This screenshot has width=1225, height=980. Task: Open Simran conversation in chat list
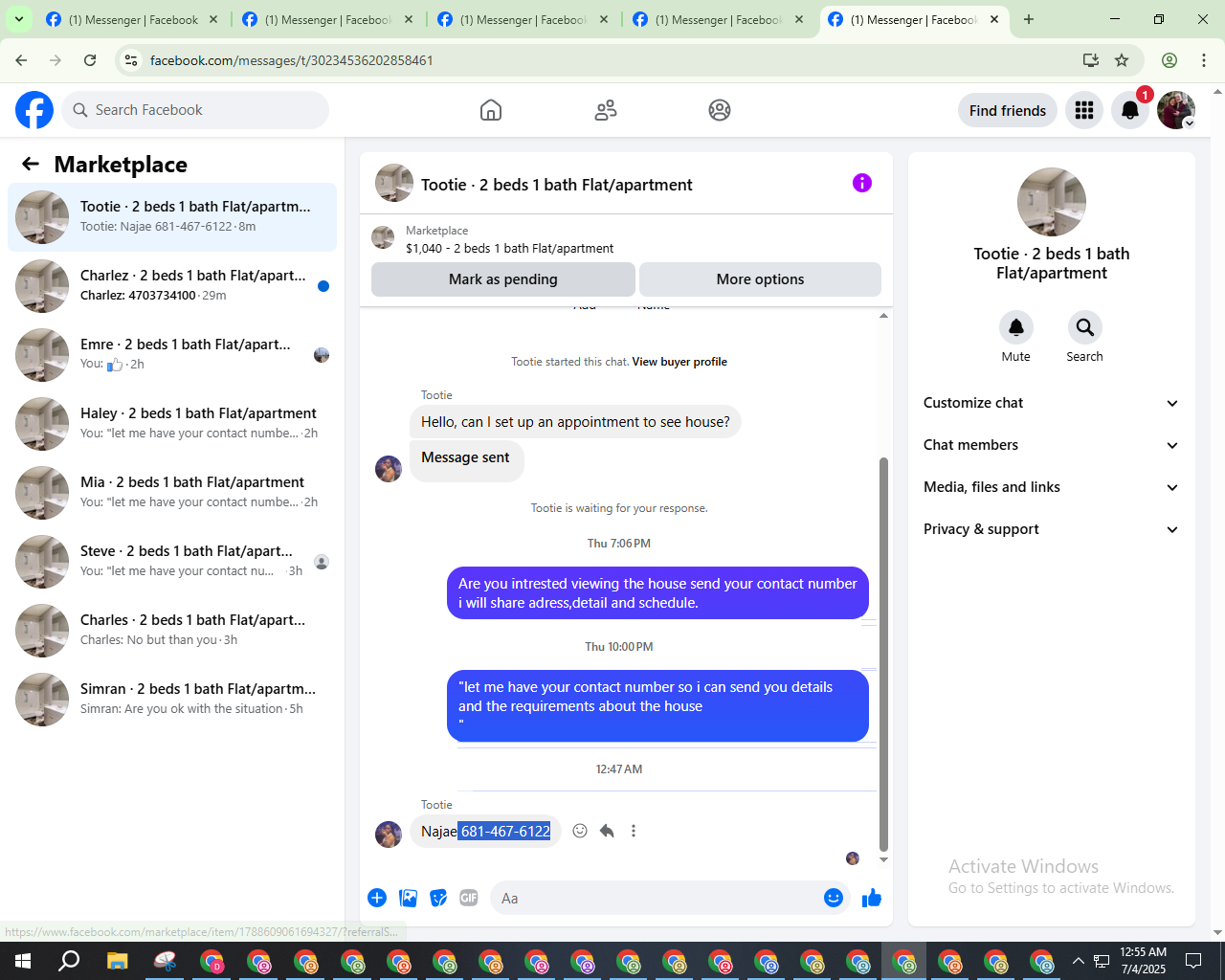tap(172, 700)
